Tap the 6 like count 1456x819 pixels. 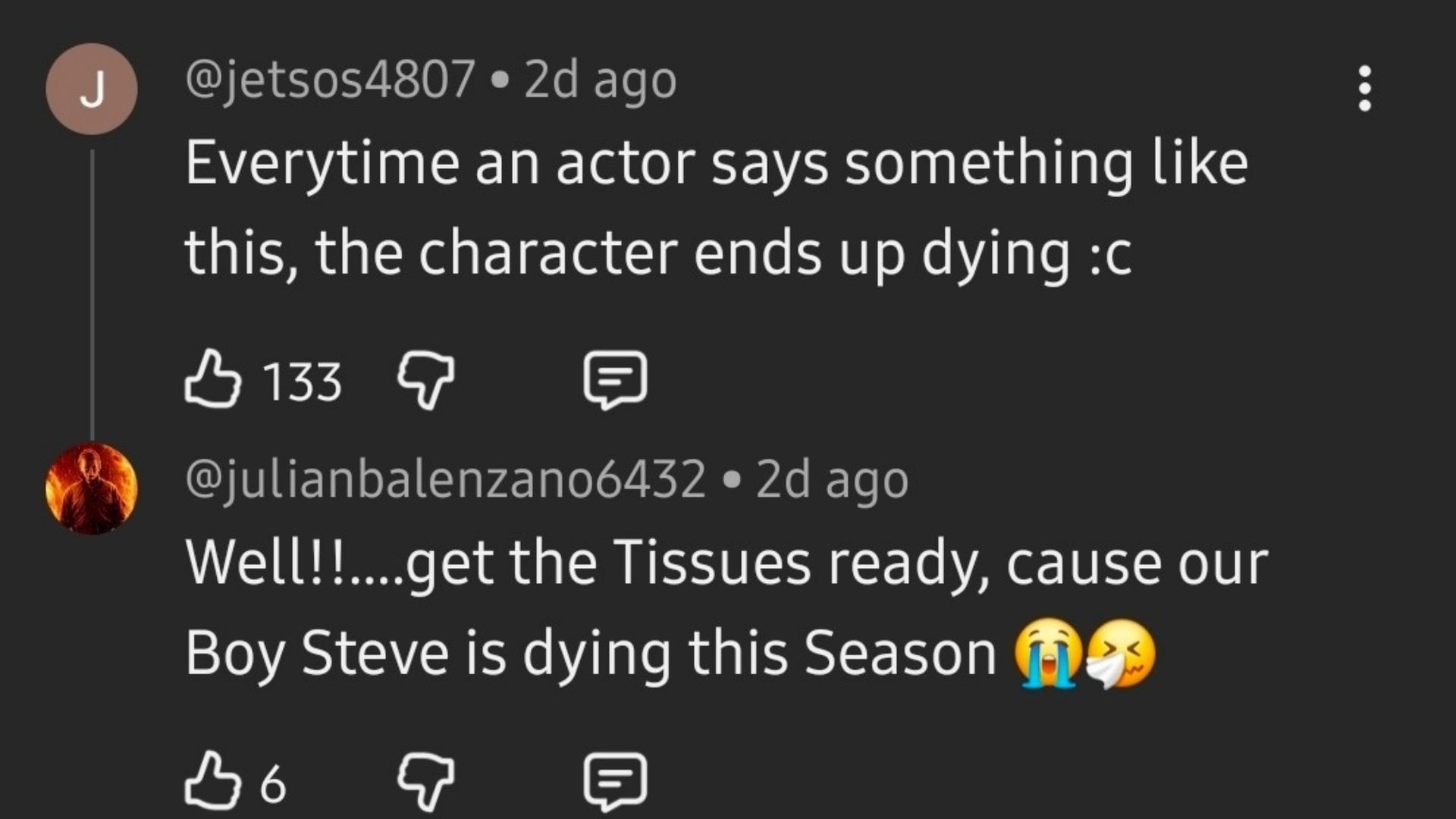click(x=273, y=784)
